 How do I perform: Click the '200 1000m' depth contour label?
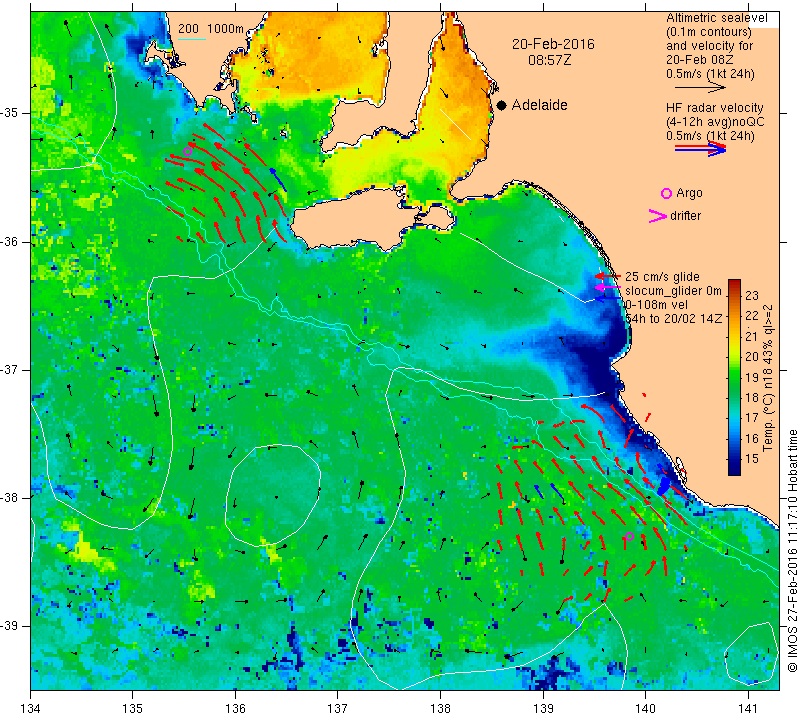[x=211, y=29]
